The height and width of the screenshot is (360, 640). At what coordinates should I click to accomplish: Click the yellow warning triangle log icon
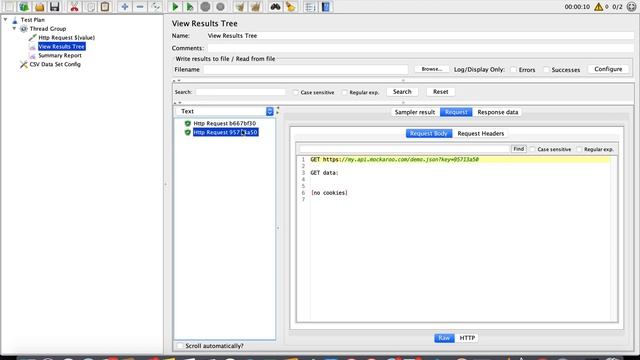[598, 7]
